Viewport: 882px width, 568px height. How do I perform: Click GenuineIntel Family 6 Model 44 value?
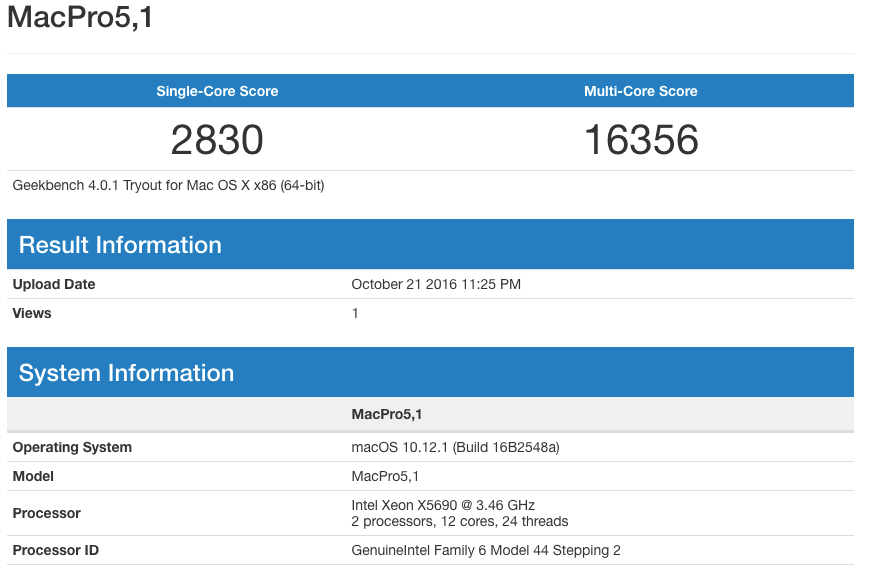[x=485, y=550]
